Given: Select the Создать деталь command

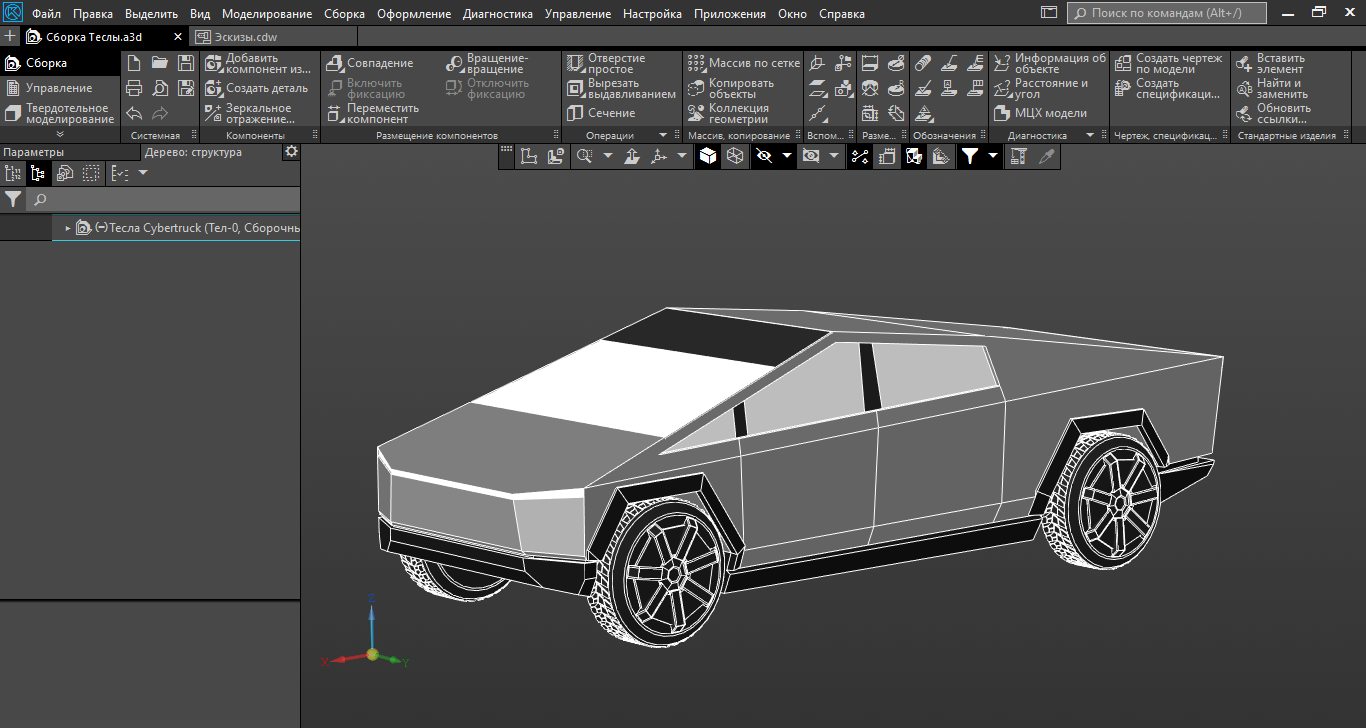Looking at the screenshot, I should click(256, 88).
